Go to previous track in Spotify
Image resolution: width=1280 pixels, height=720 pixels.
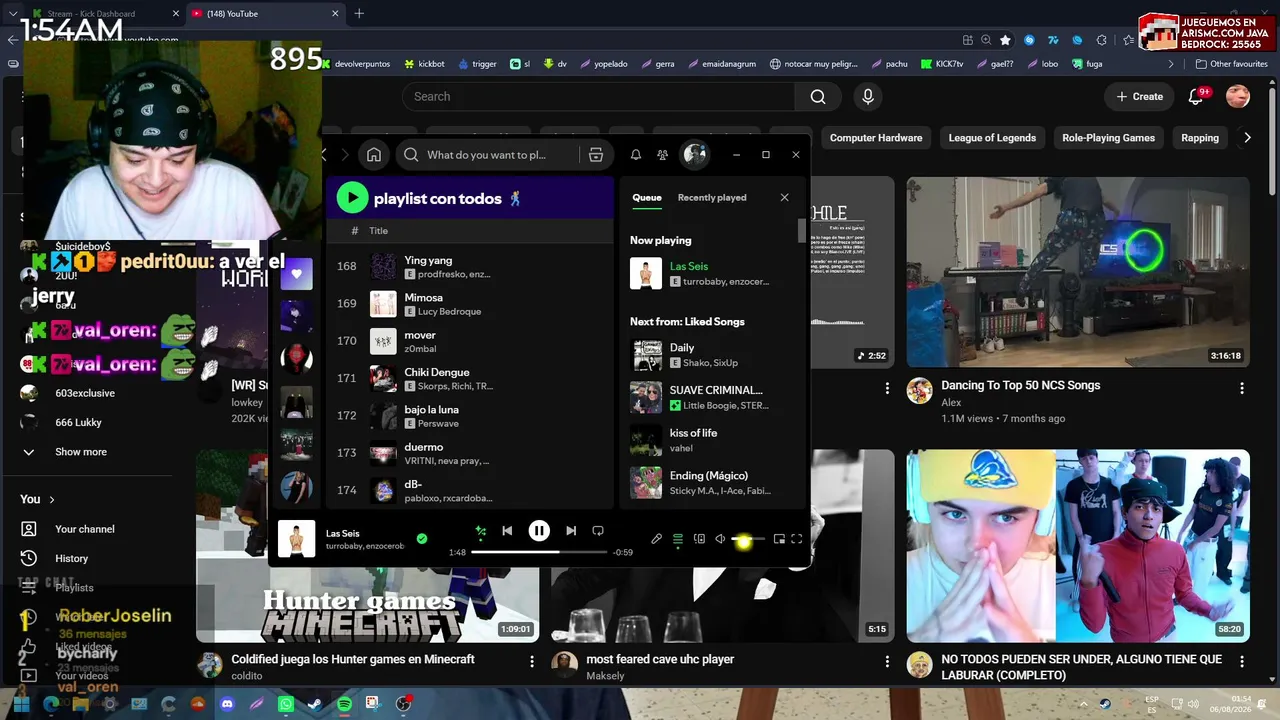(507, 531)
